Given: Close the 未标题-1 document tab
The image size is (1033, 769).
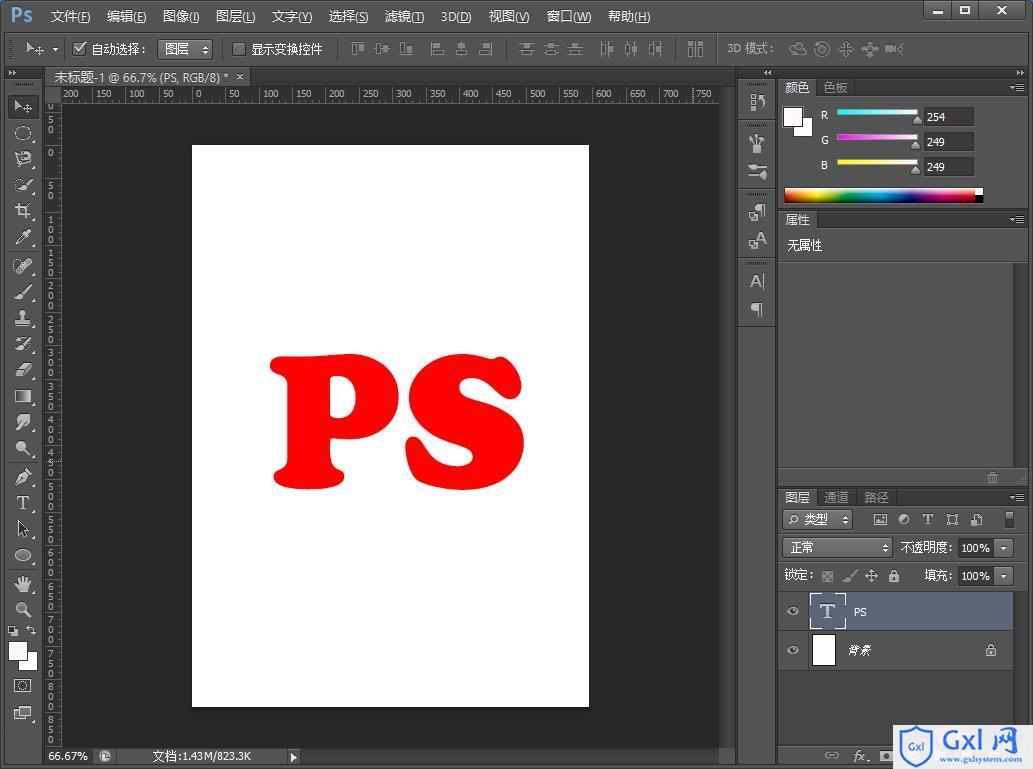Looking at the screenshot, I should pyautogui.click(x=240, y=76).
